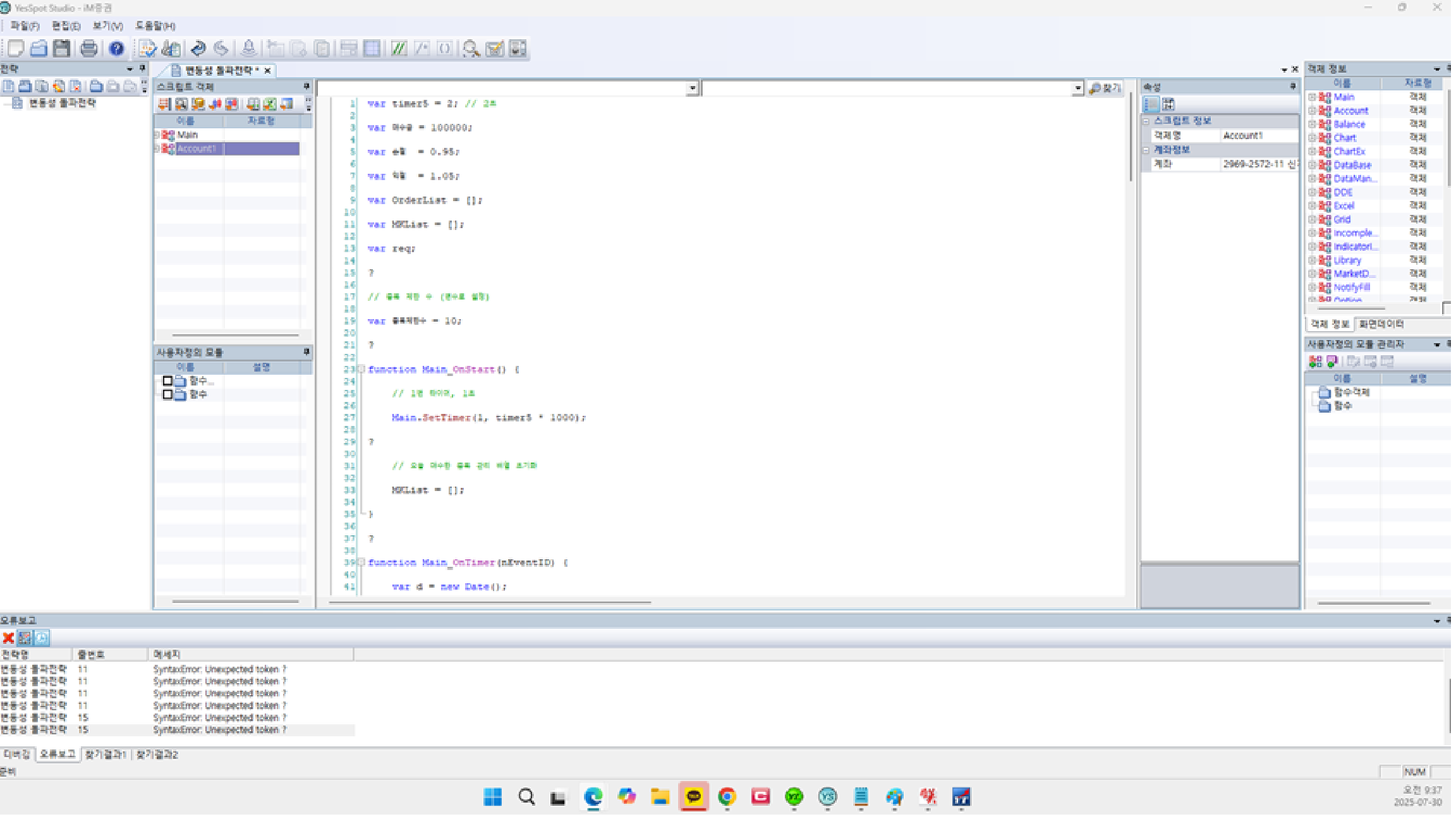Image resolution: width=1456 pixels, height=819 pixels.
Task: Click the green slashes comment toolbar icon
Action: pyautogui.click(x=398, y=49)
